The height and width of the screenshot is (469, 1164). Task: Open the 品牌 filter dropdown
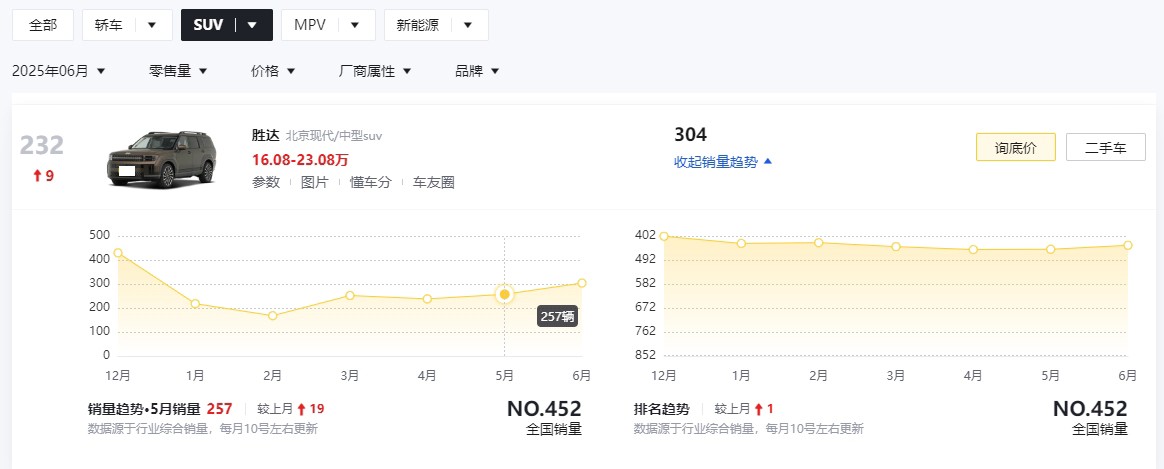(477, 71)
